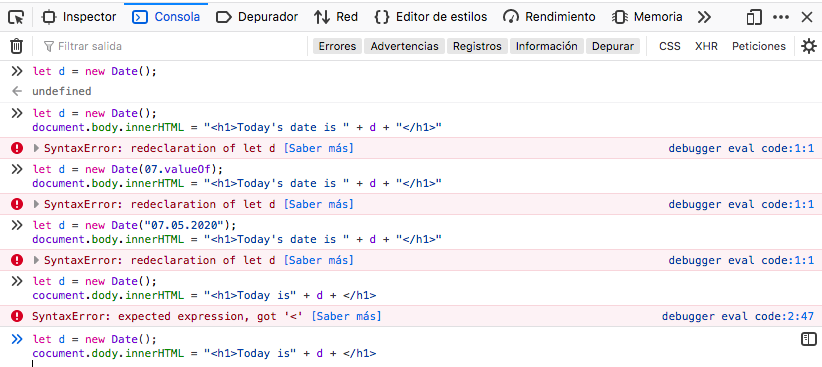Viewport: 822px width, 367px height.
Task: Open the Red network tab
Action: (336, 17)
